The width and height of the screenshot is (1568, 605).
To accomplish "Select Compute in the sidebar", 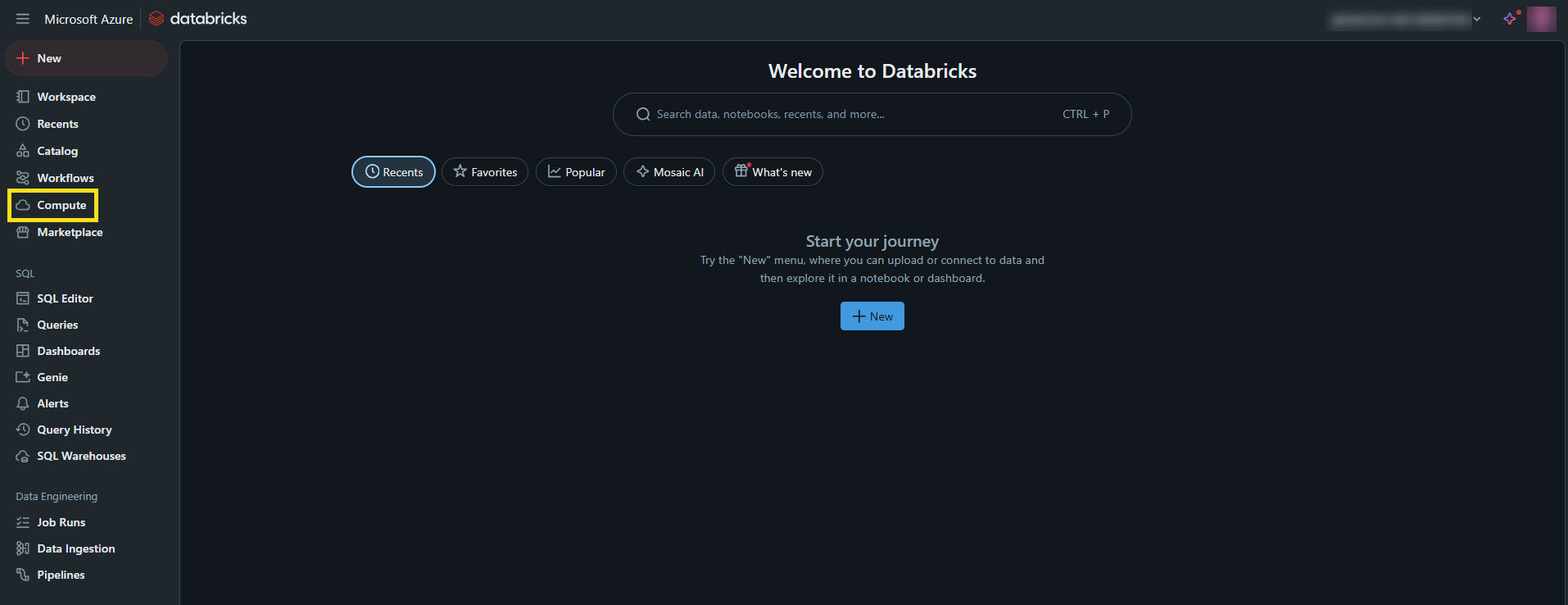I will click(x=61, y=205).
